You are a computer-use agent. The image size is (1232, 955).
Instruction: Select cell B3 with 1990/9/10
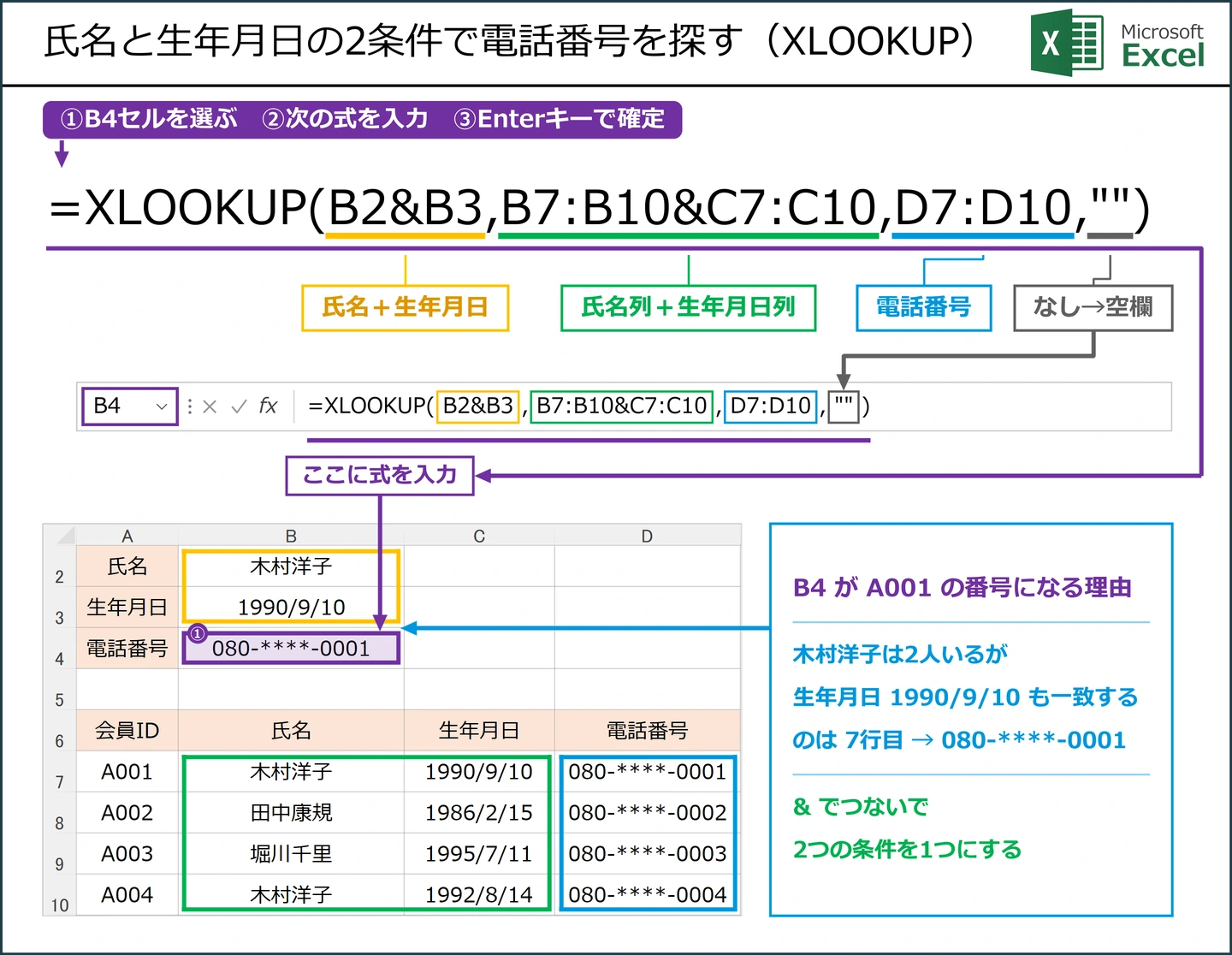click(x=291, y=608)
